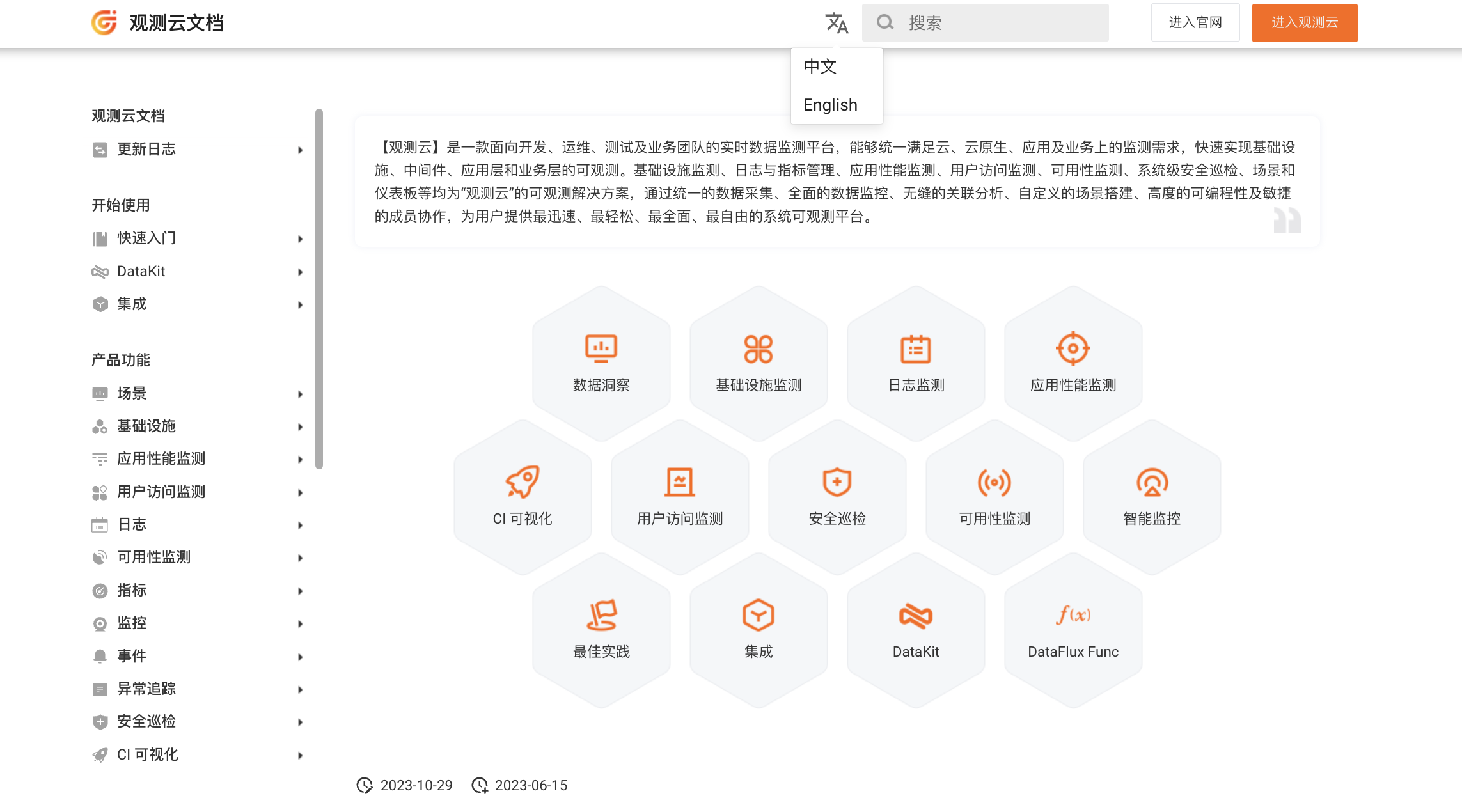Click the 2023-10-29 date text
Viewport: 1462px width, 812px height.
[x=416, y=785]
